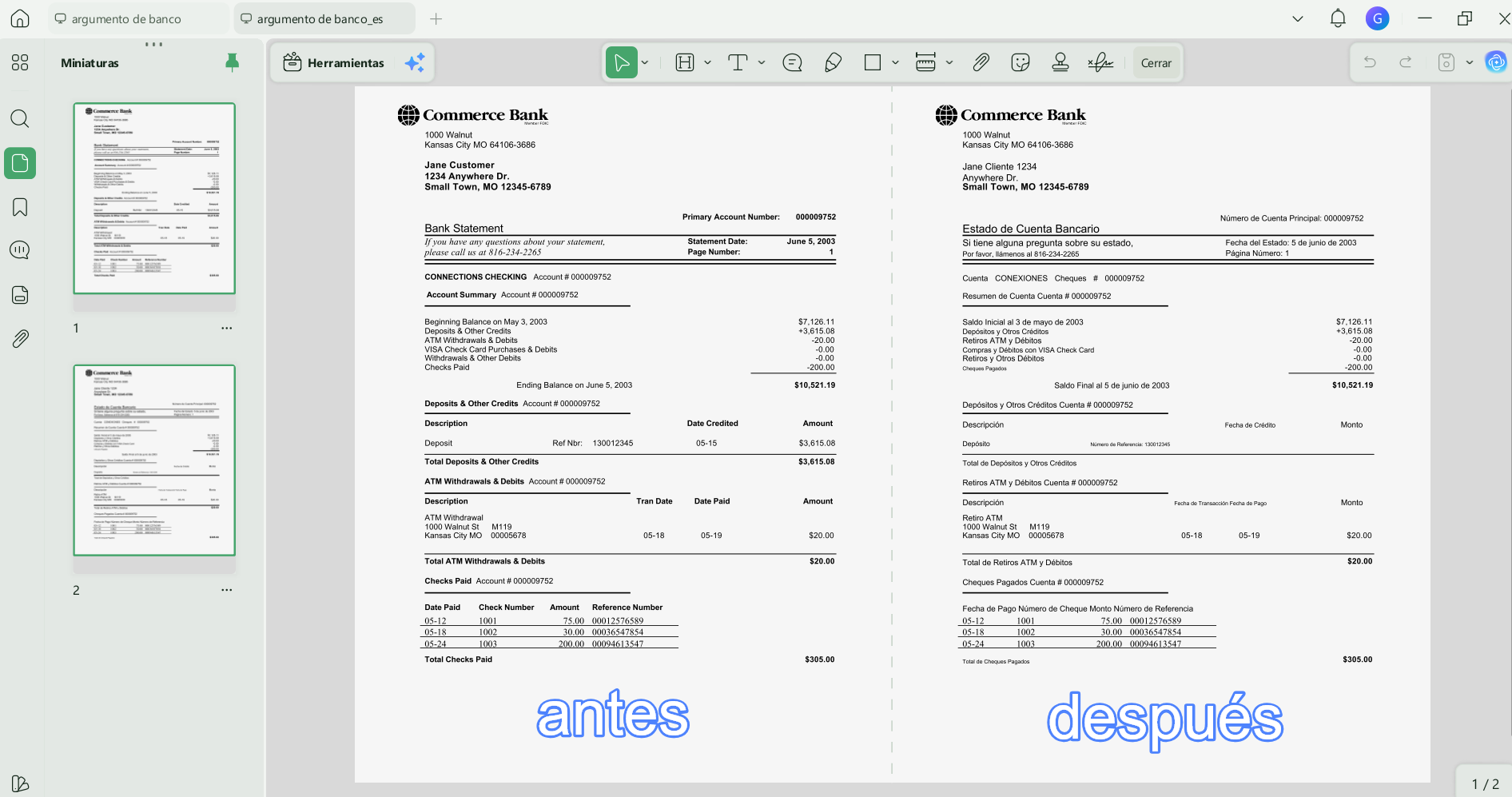Viewport: 1512px width, 797px height.
Task: Click the 'Miniaturas' panel title
Action: [x=90, y=62]
